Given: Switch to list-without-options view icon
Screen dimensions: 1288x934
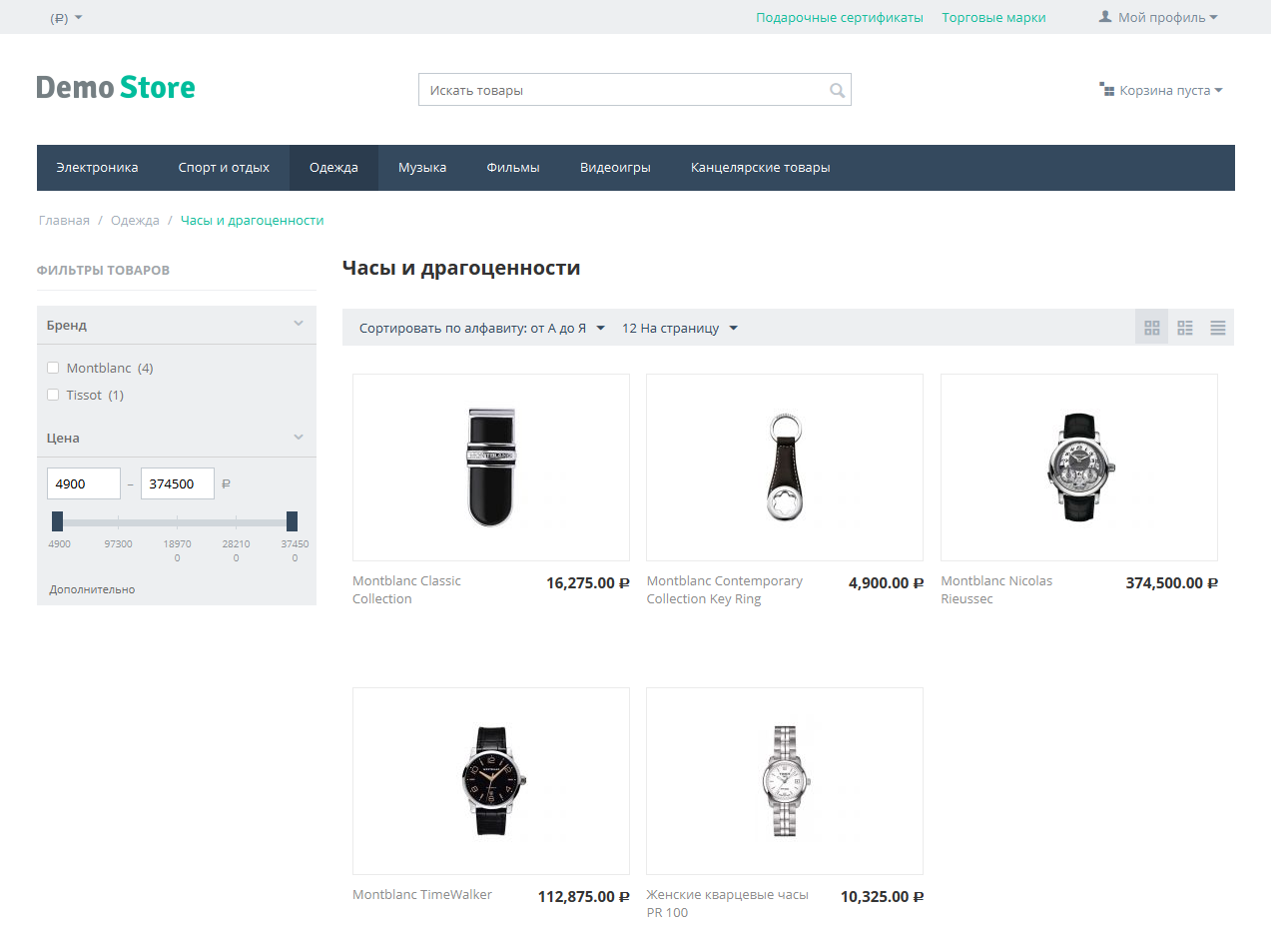Looking at the screenshot, I should [x=1185, y=328].
